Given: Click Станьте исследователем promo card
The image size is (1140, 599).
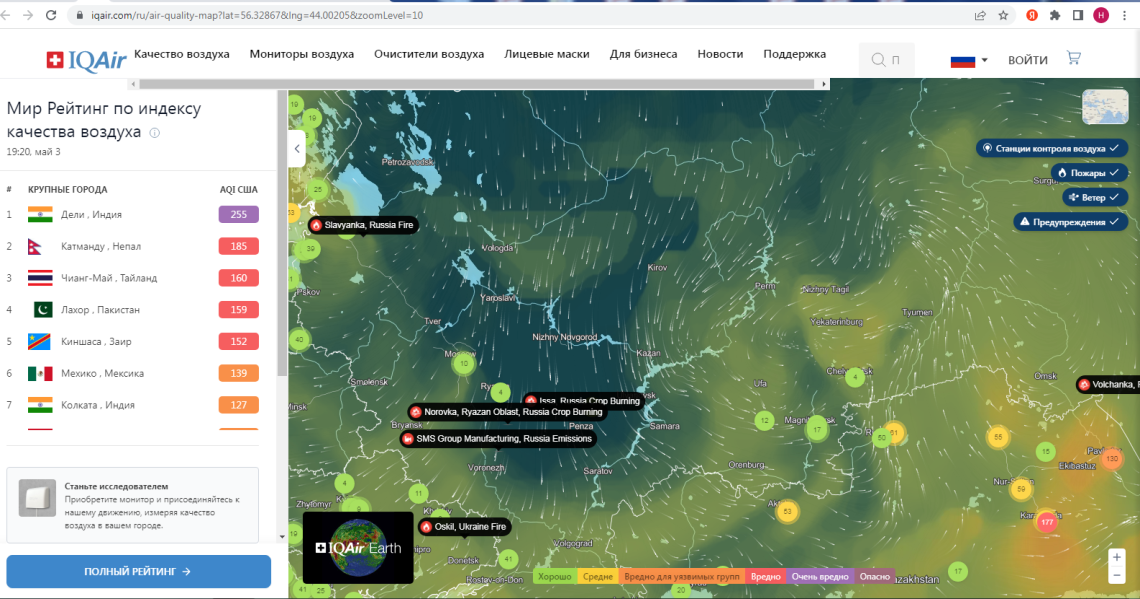Looking at the screenshot, I should coord(132,505).
